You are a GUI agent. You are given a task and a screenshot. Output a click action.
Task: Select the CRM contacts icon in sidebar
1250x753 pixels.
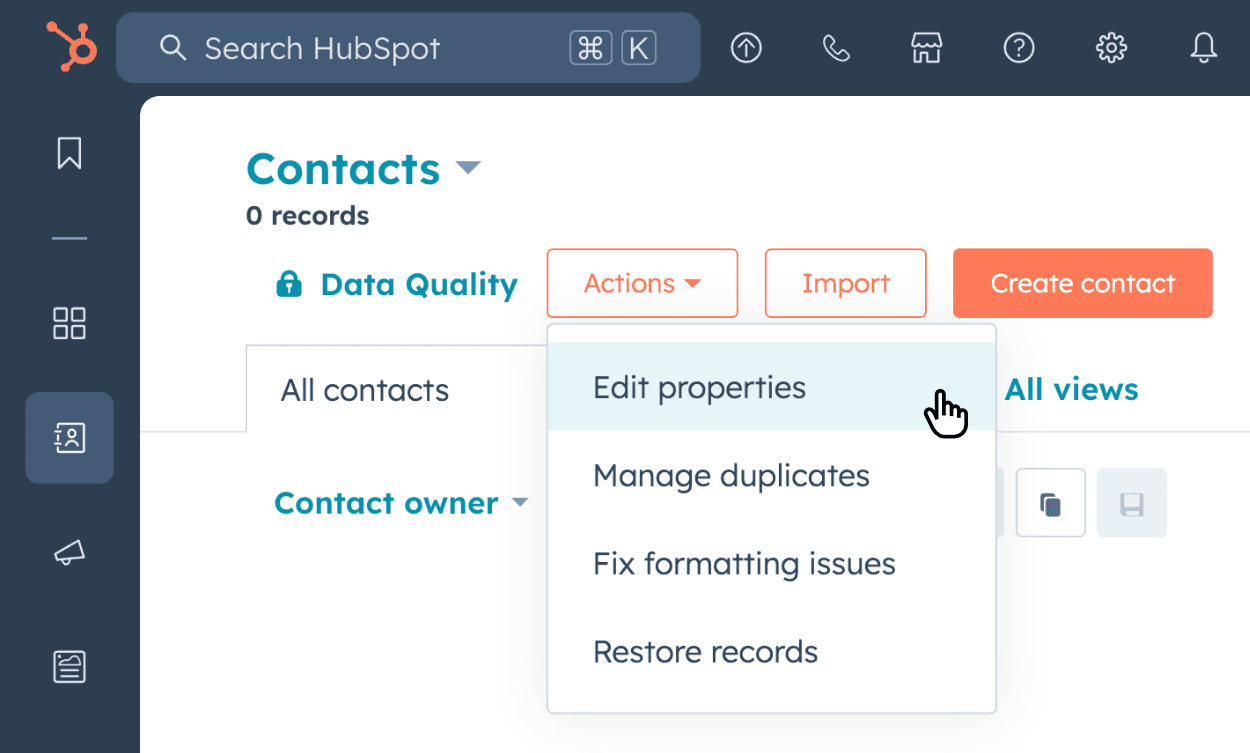(69, 437)
